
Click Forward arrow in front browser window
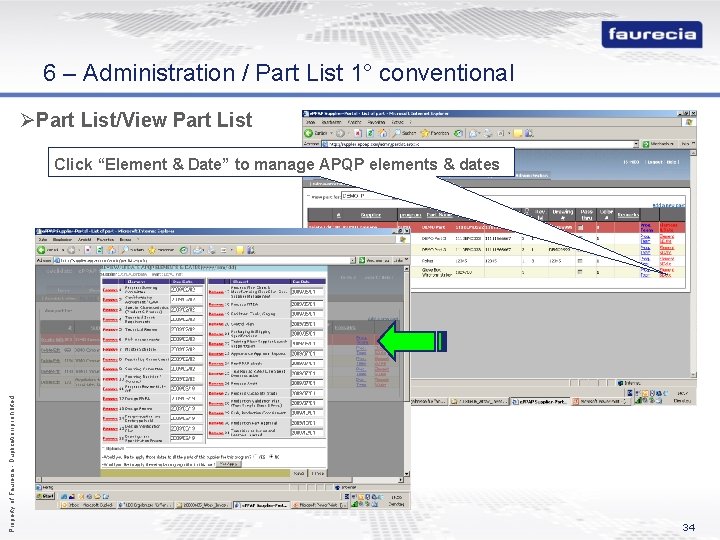[71, 250]
